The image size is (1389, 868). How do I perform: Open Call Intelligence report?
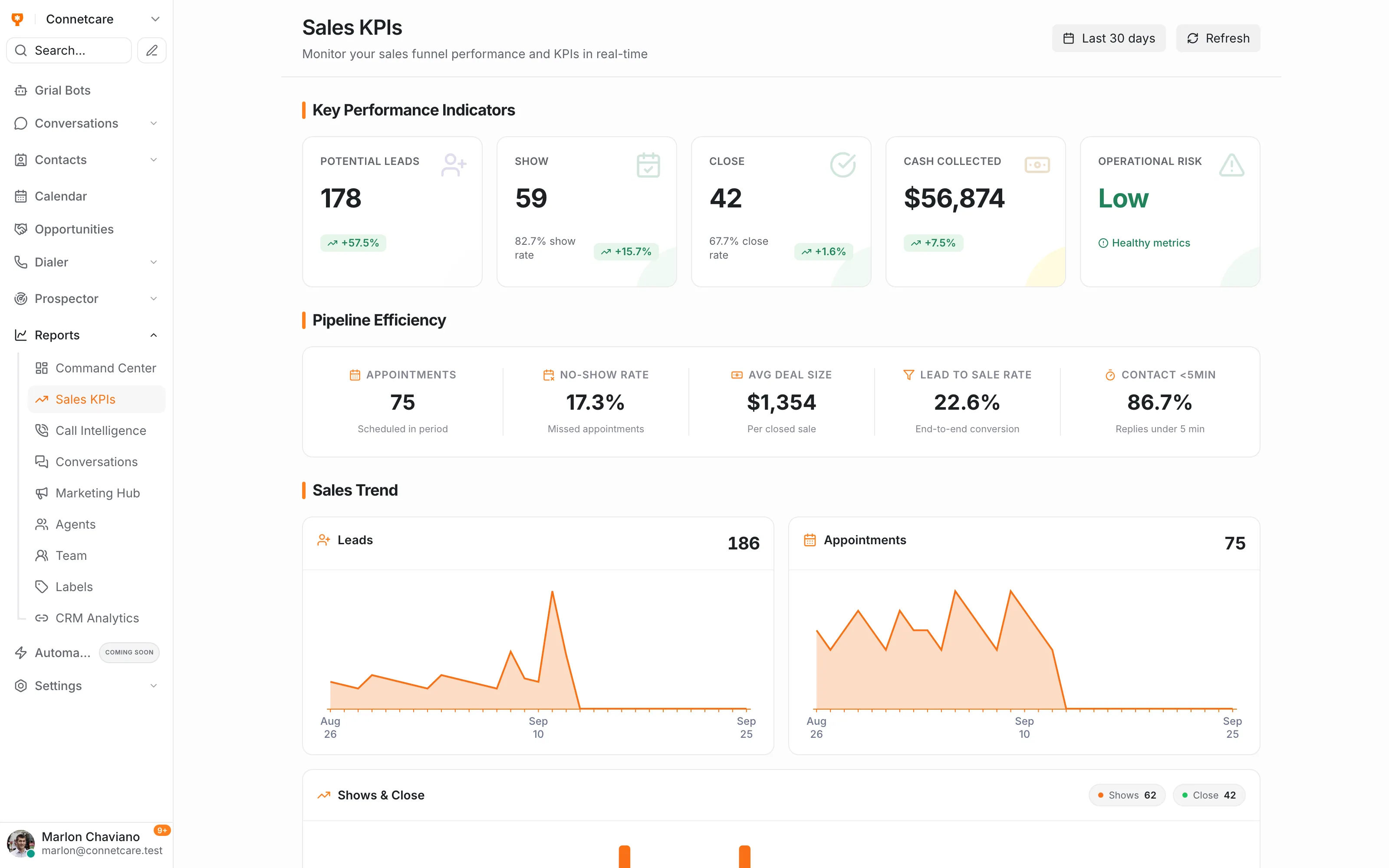pos(96,431)
